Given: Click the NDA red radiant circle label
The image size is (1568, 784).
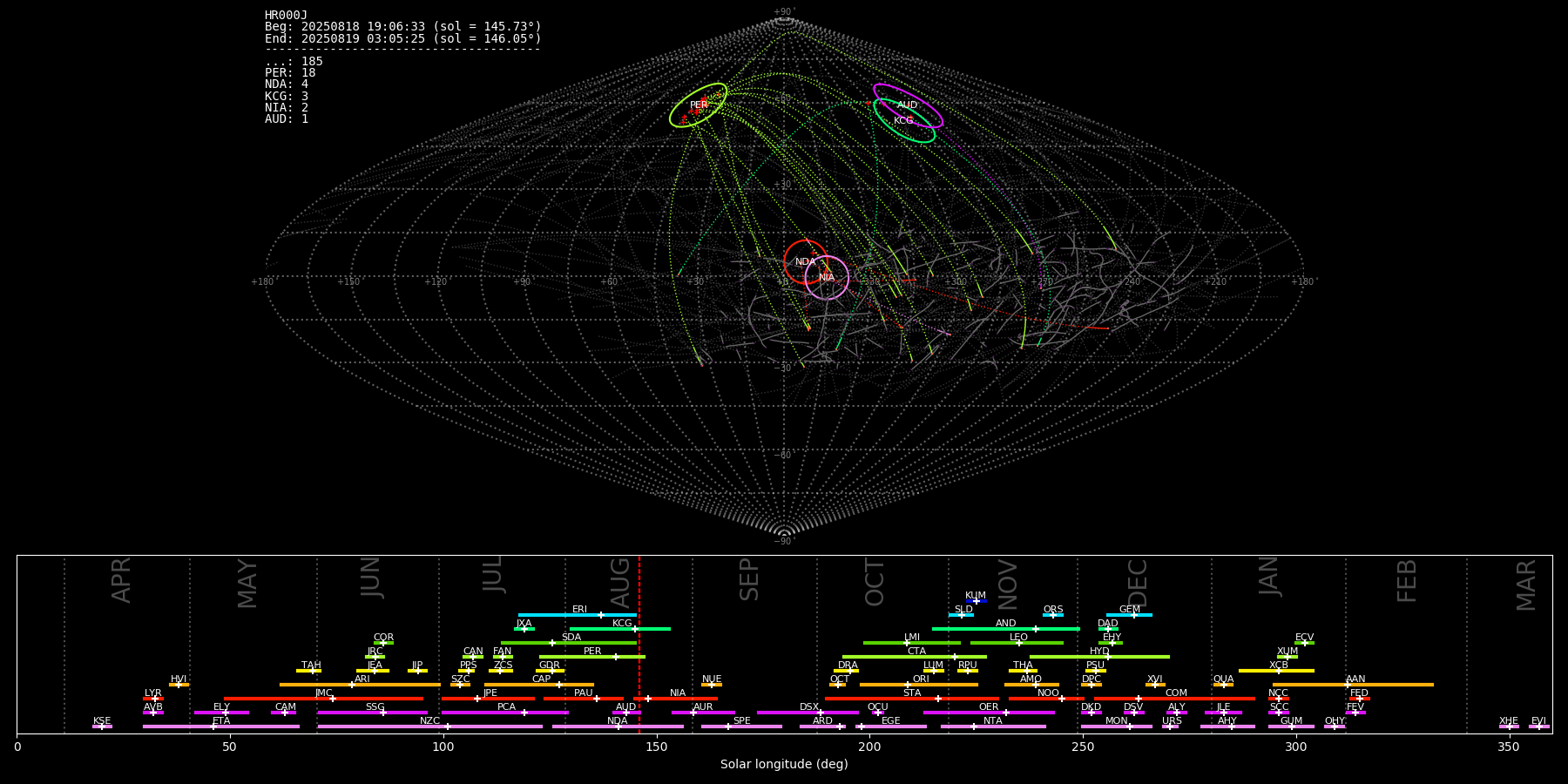Looking at the screenshot, I should click(806, 262).
